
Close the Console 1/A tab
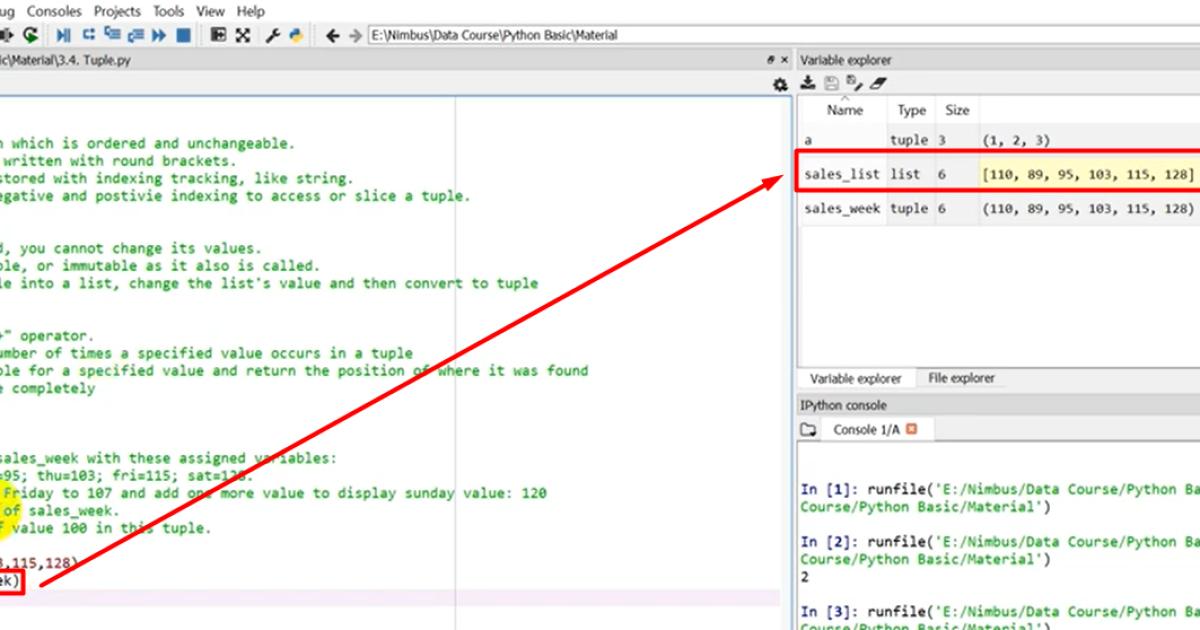pos(911,429)
